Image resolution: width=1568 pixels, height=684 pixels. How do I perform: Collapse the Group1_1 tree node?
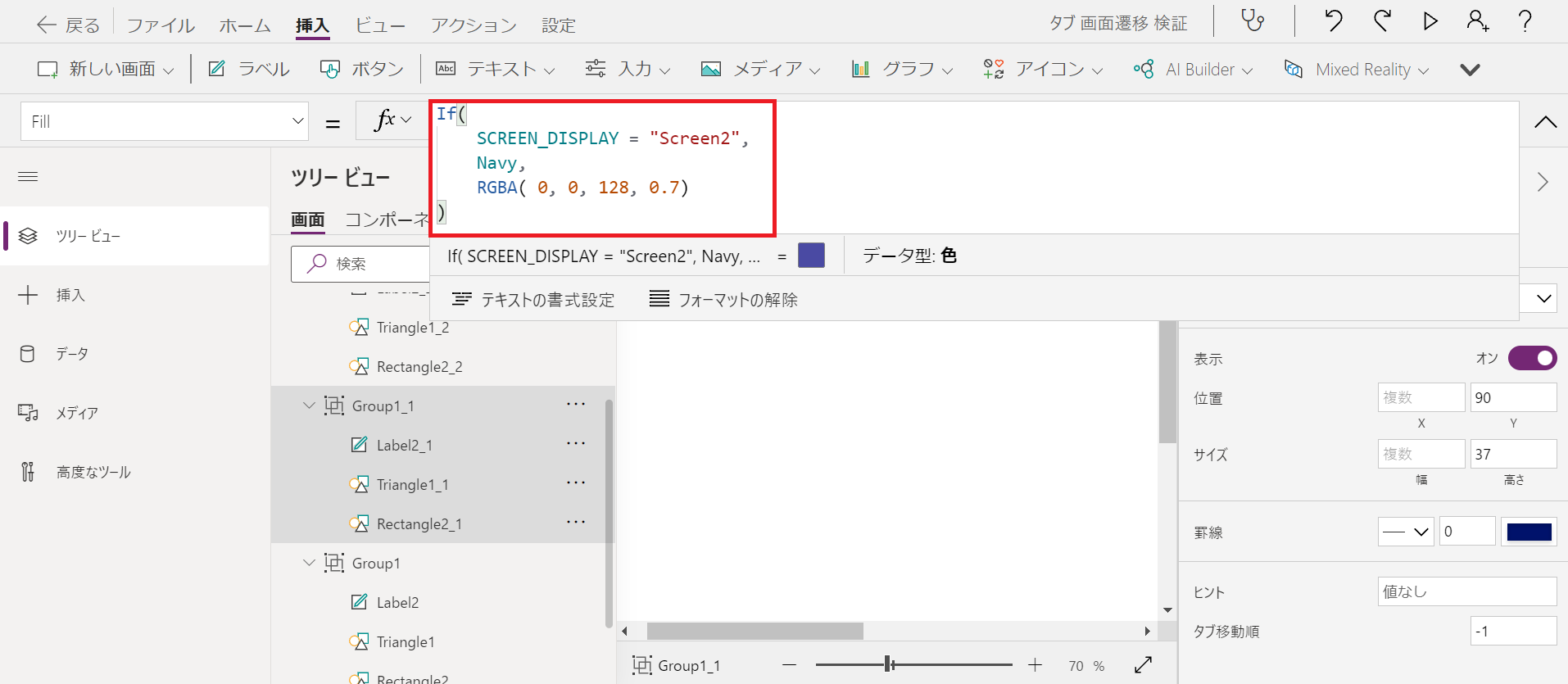(309, 405)
